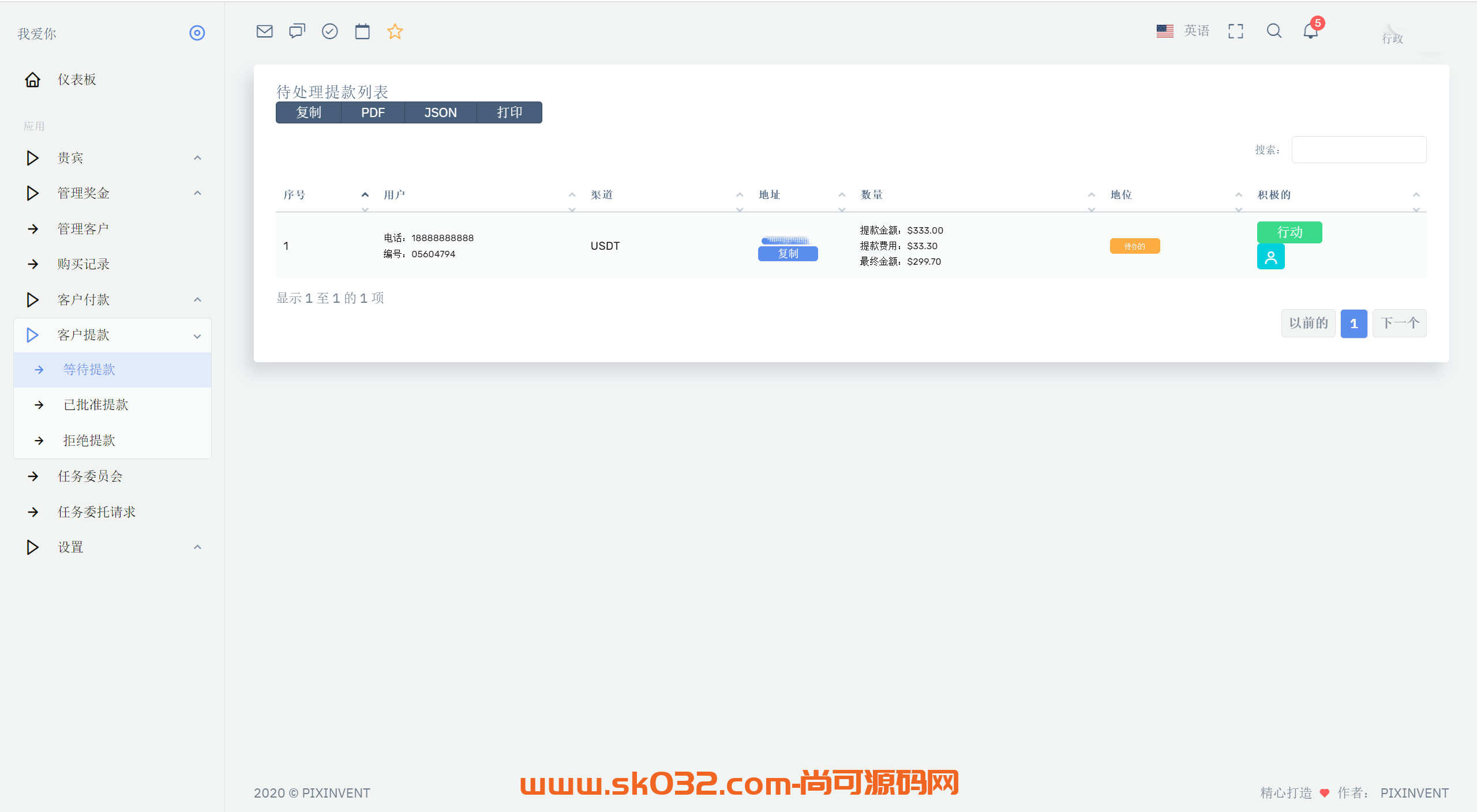Click the triangle icon next to 设置

[x=33, y=547]
